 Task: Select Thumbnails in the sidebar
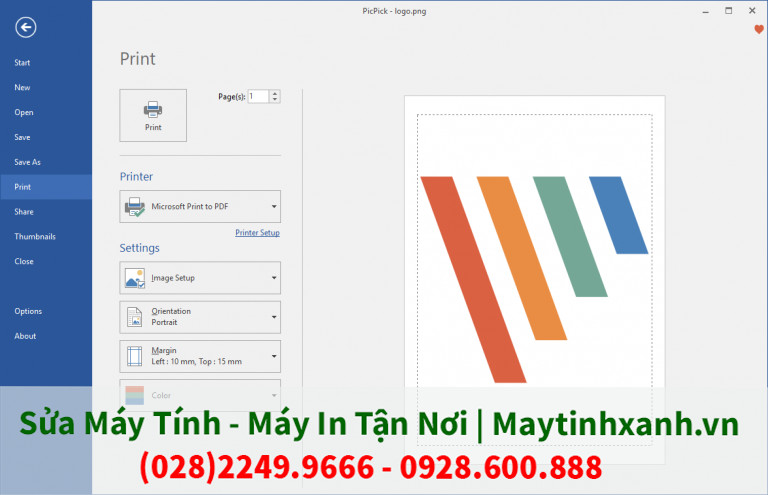(x=46, y=236)
